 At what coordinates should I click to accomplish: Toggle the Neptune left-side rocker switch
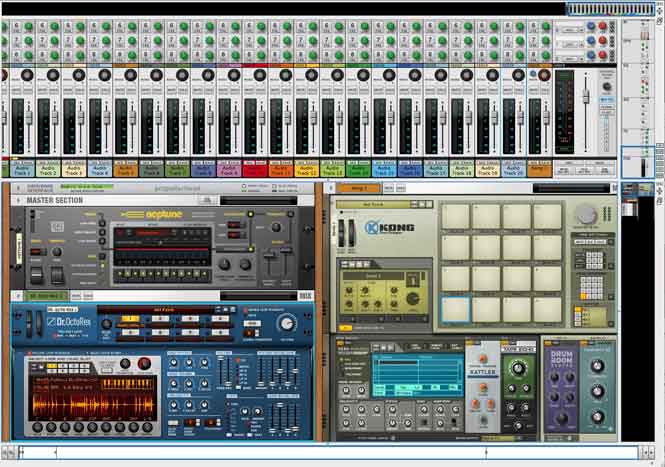pos(36,274)
